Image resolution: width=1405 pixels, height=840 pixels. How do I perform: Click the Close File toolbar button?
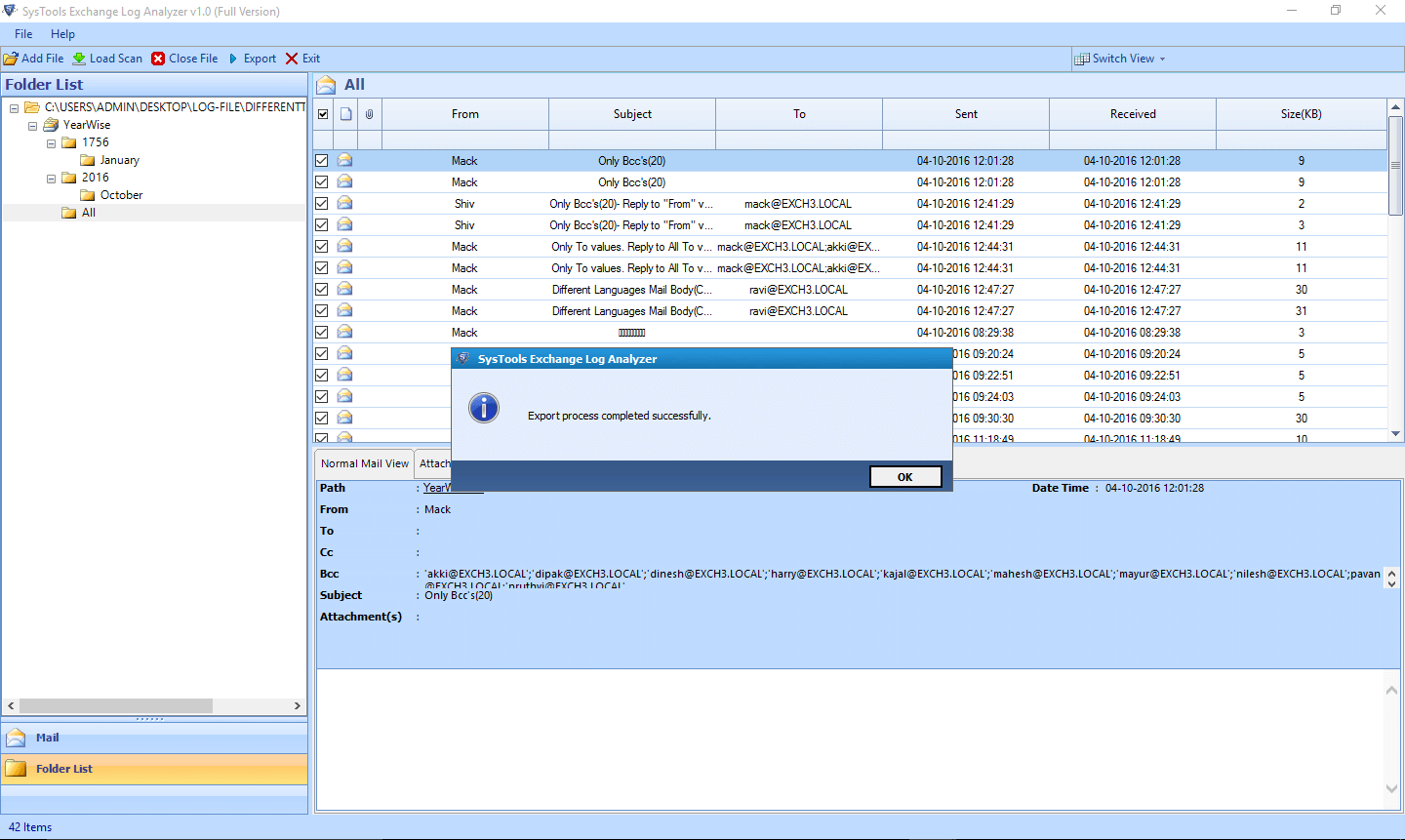pyautogui.click(x=184, y=59)
